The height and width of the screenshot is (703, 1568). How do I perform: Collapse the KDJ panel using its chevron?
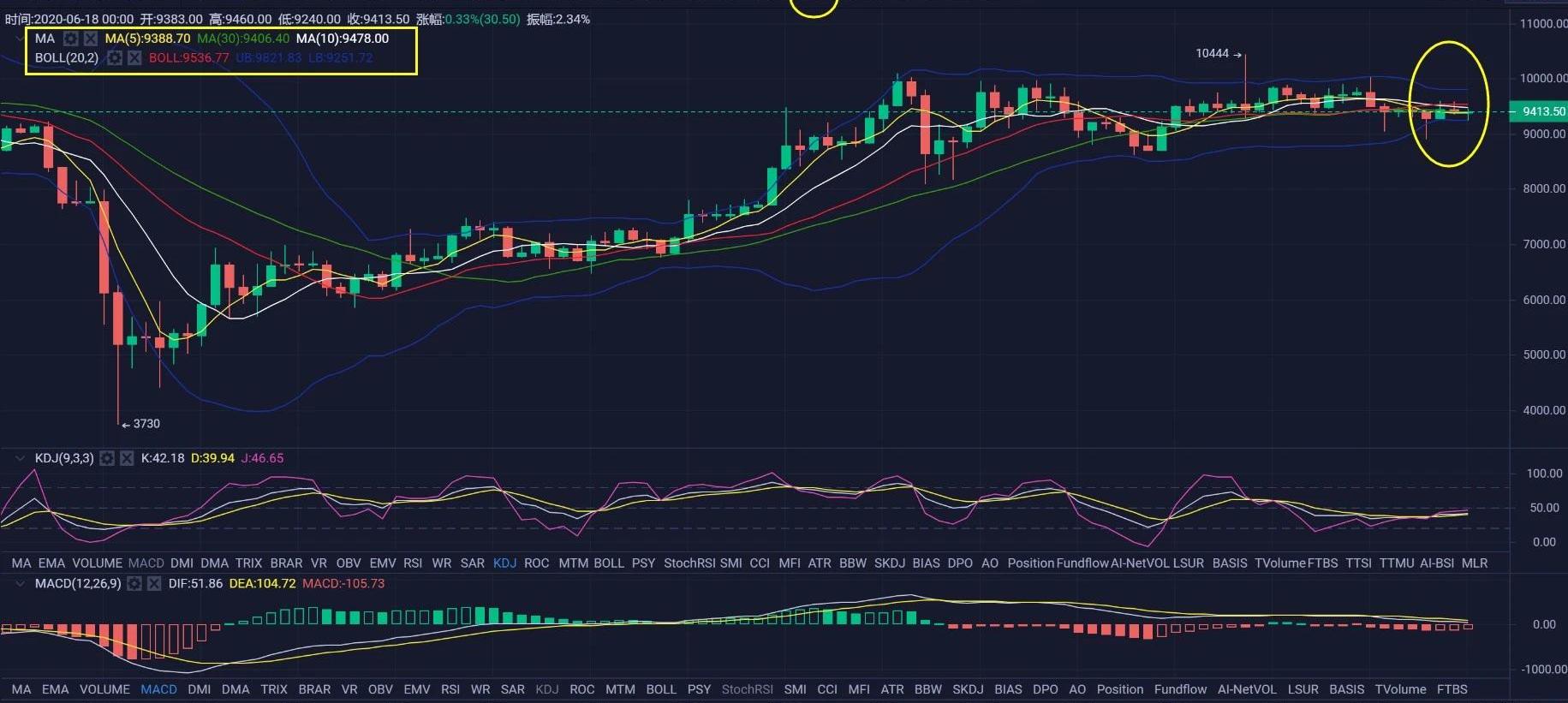point(20,458)
